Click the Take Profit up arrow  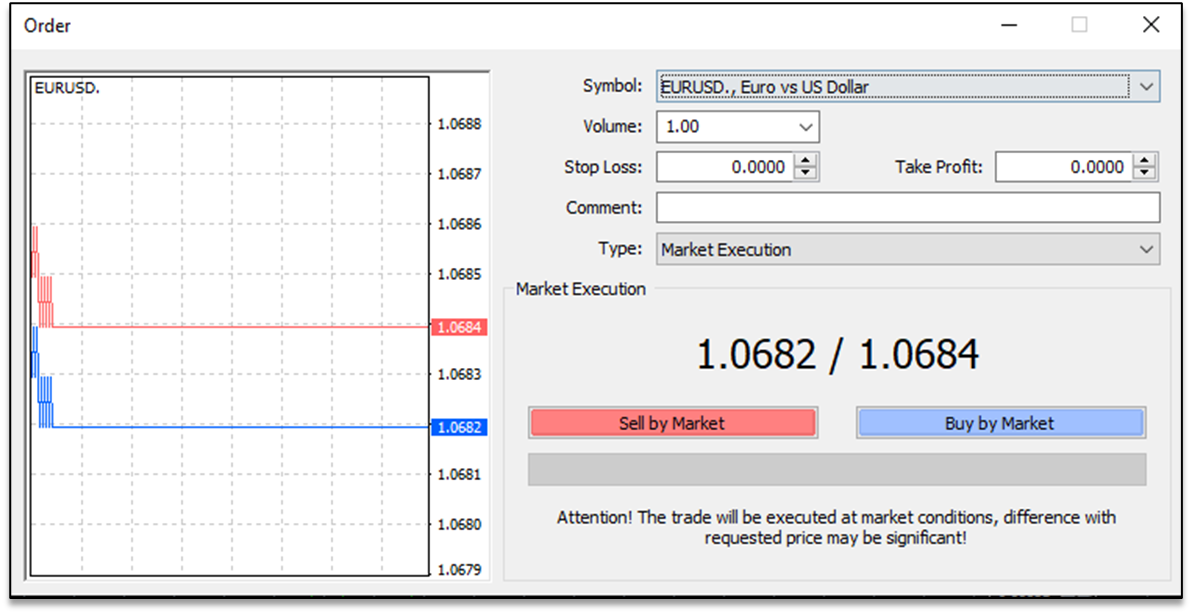(1145, 161)
